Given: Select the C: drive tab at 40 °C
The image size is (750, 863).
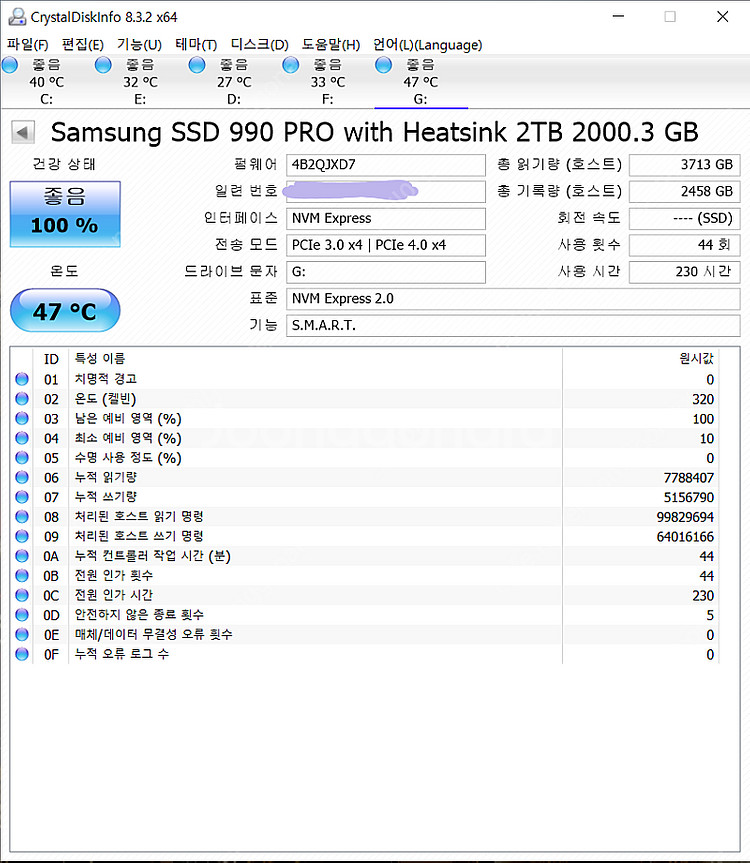Looking at the screenshot, I should tap(46, 82).
